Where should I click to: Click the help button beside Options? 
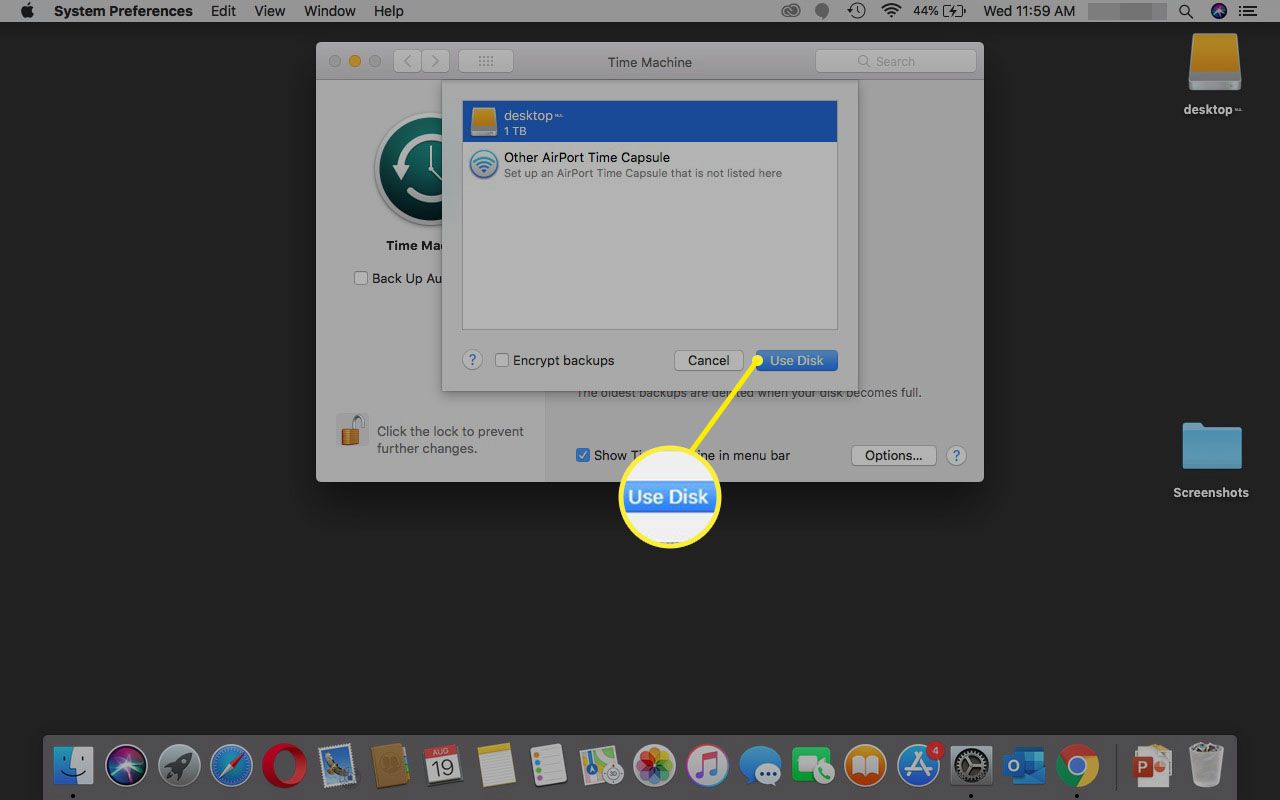(x=956, y=455)
